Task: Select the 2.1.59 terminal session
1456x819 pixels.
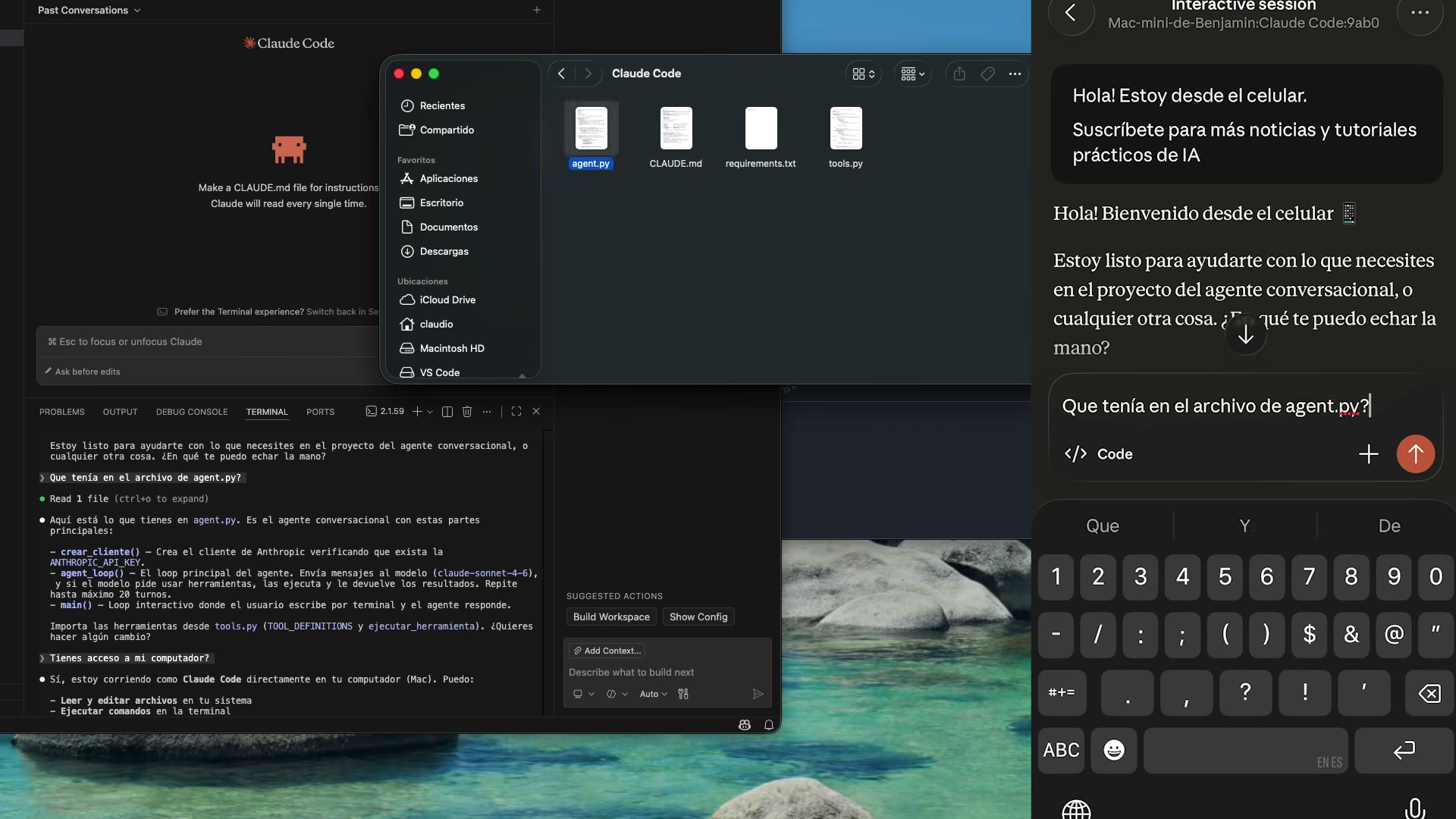Action: pyautogui.click(x=385, y=411)
